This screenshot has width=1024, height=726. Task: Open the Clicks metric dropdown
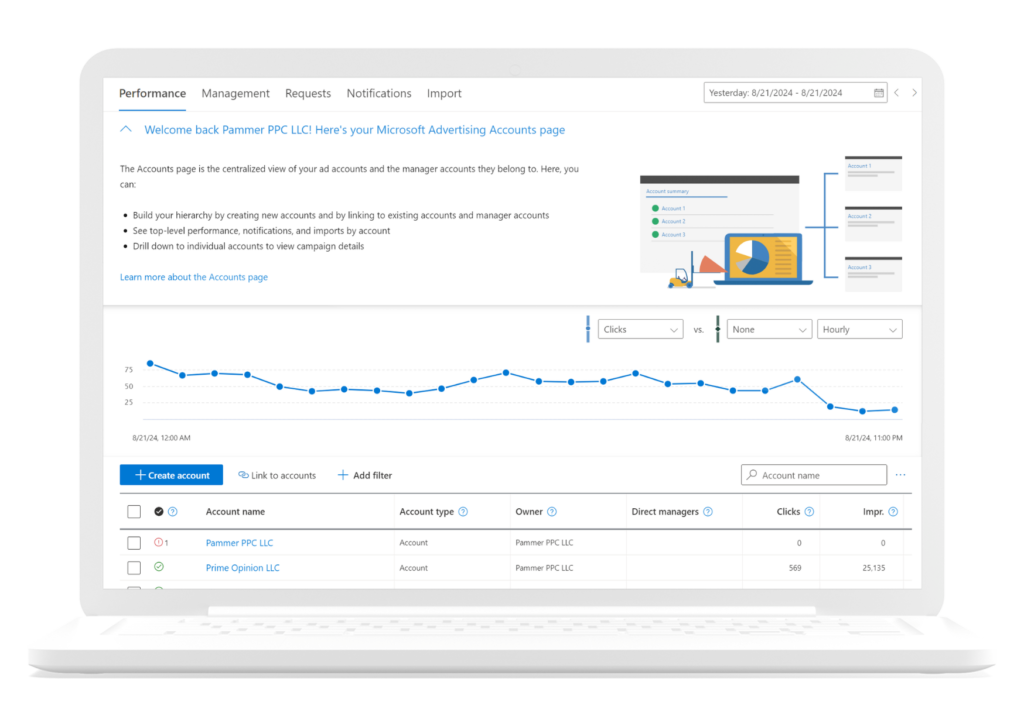click(640, 329)
